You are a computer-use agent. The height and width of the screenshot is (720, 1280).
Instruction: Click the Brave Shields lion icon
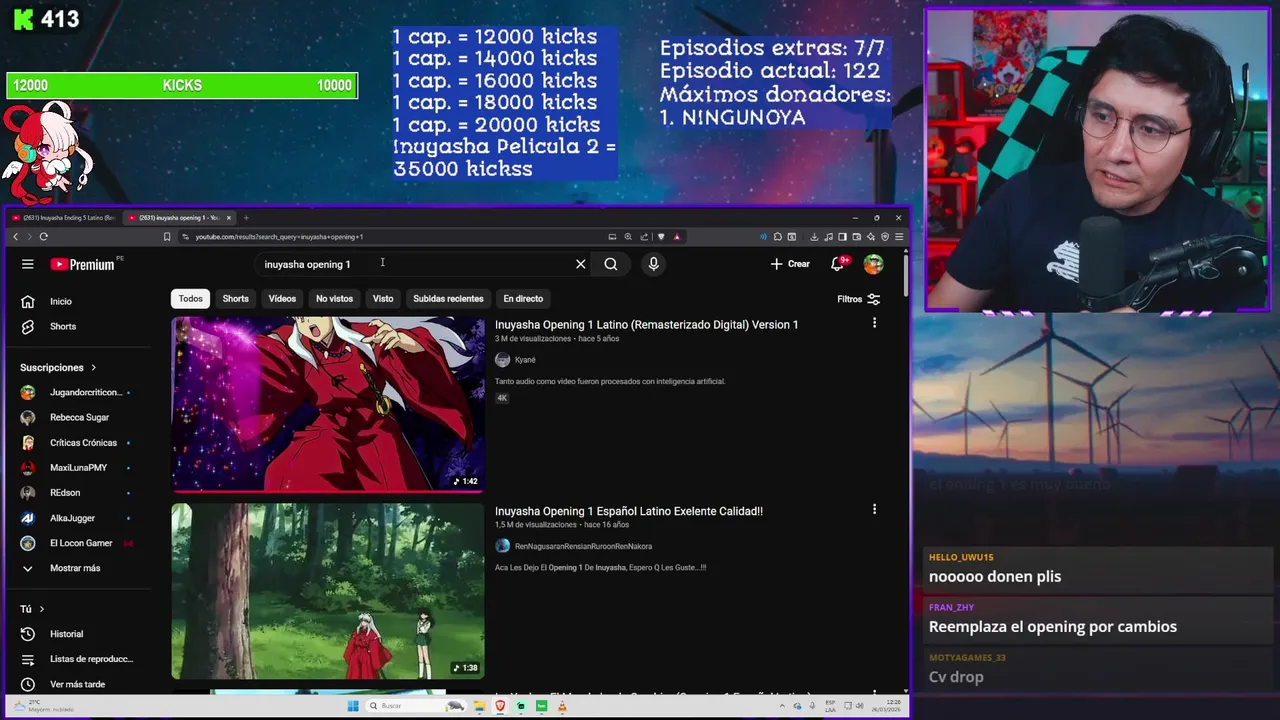tap(661, 237)
